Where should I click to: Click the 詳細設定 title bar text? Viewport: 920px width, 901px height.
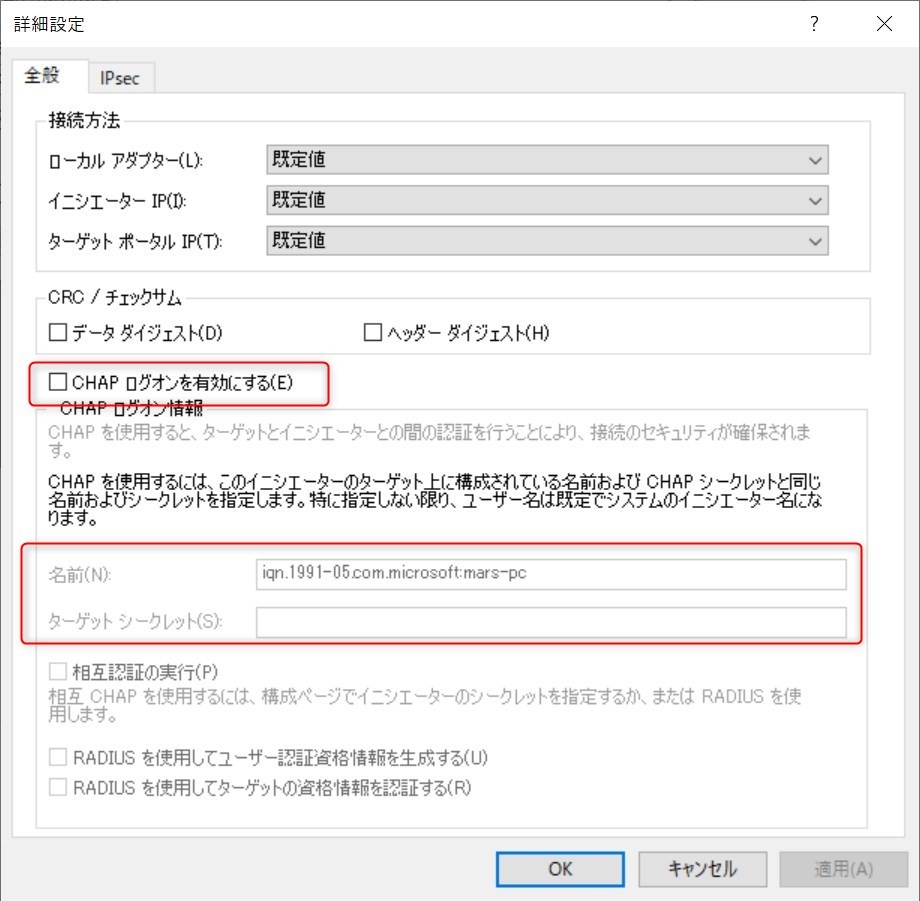49,25
